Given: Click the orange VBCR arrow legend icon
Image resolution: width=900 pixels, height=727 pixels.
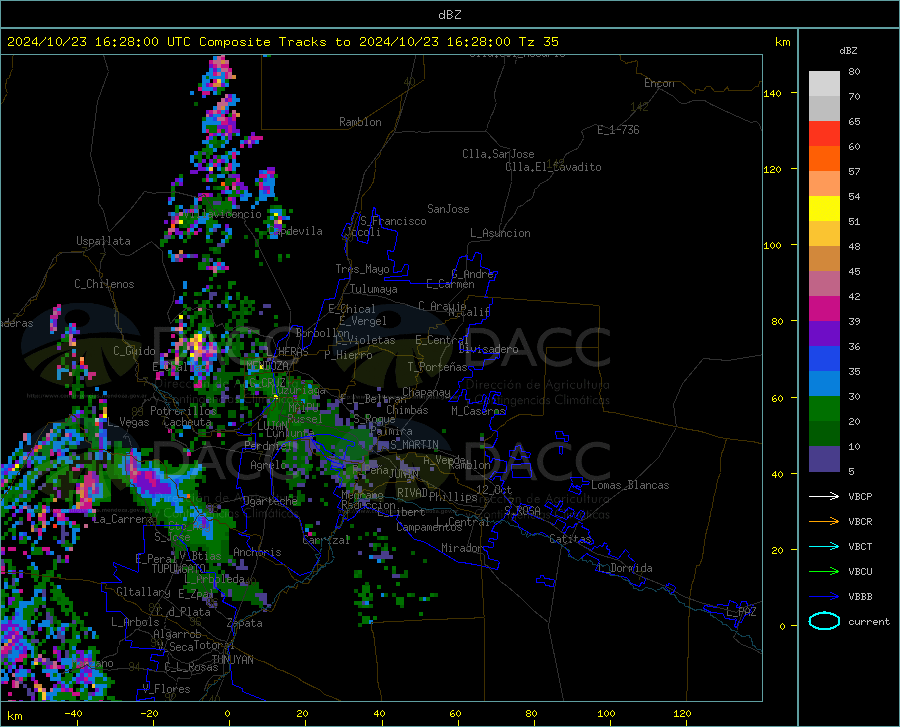Looking at the screenshot, I should [x=824, y=522].
